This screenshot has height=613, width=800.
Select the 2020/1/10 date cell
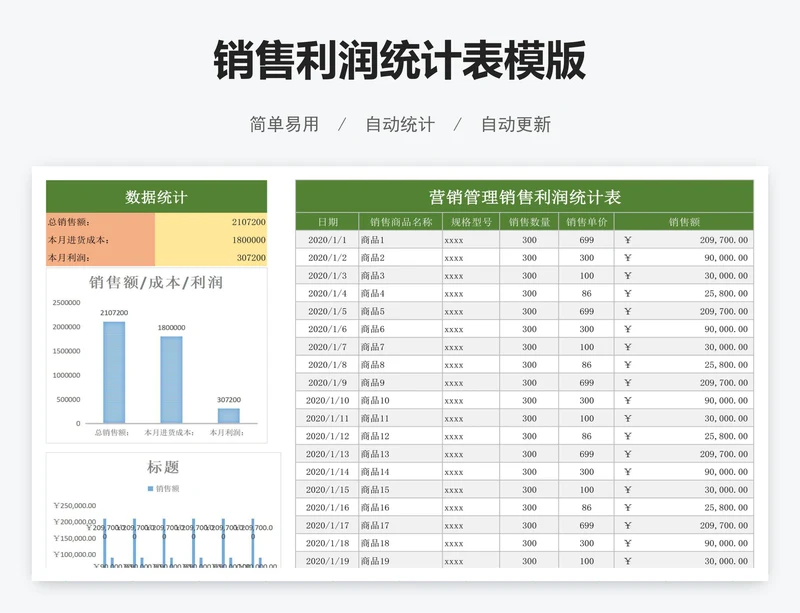(x=327, y=400)
